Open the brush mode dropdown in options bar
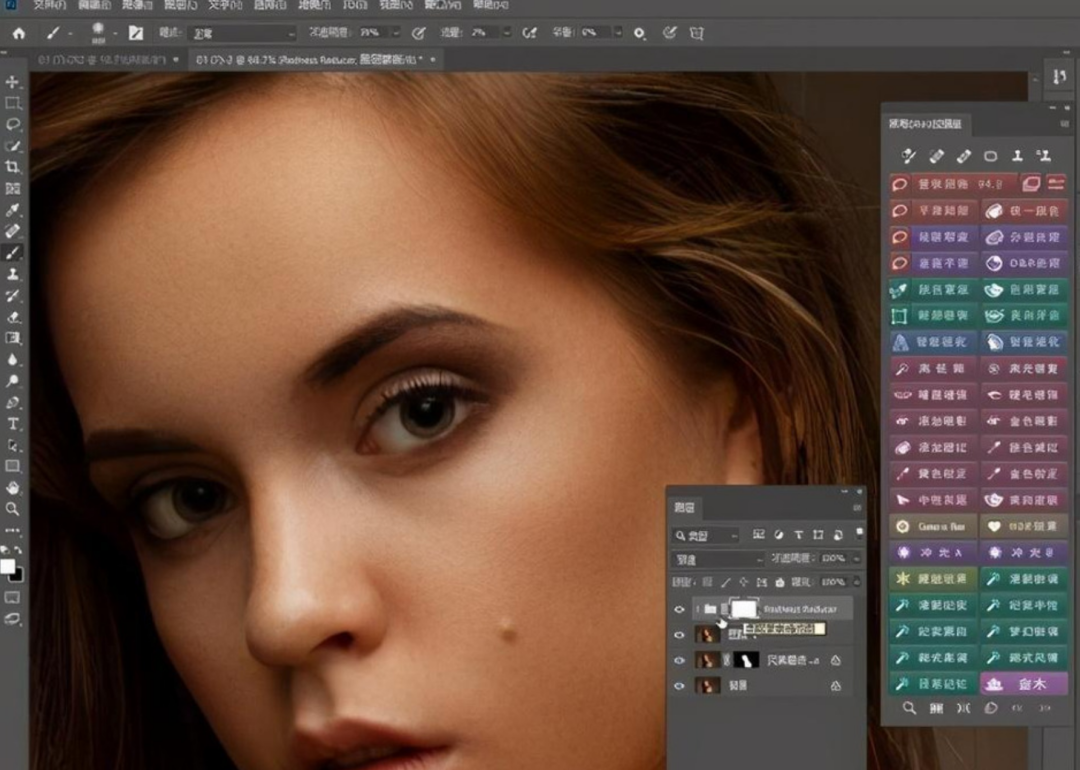1080x770 pixels. click(x=241, y=33)
